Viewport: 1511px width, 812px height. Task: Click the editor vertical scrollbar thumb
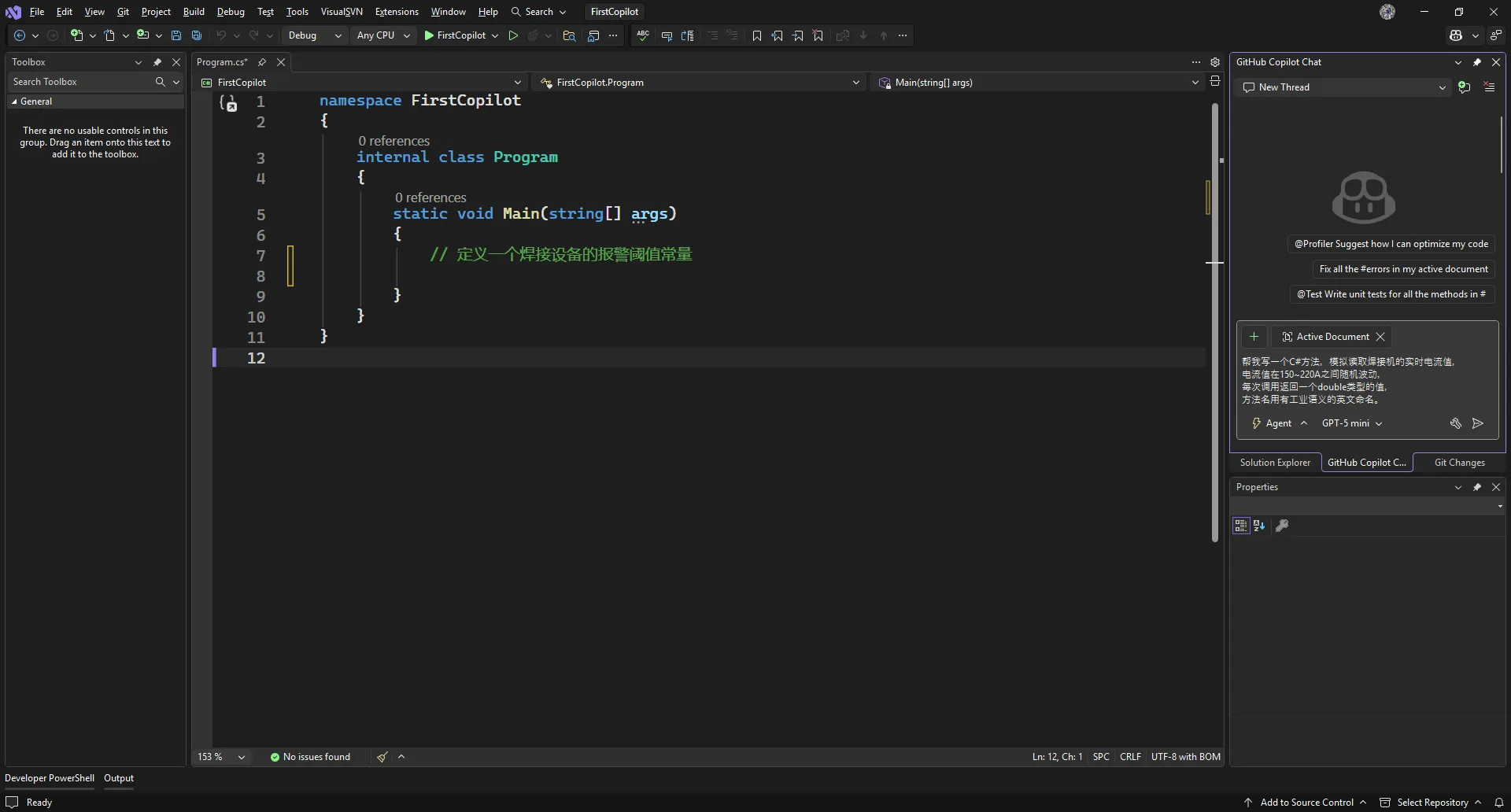click(1214, 323)
